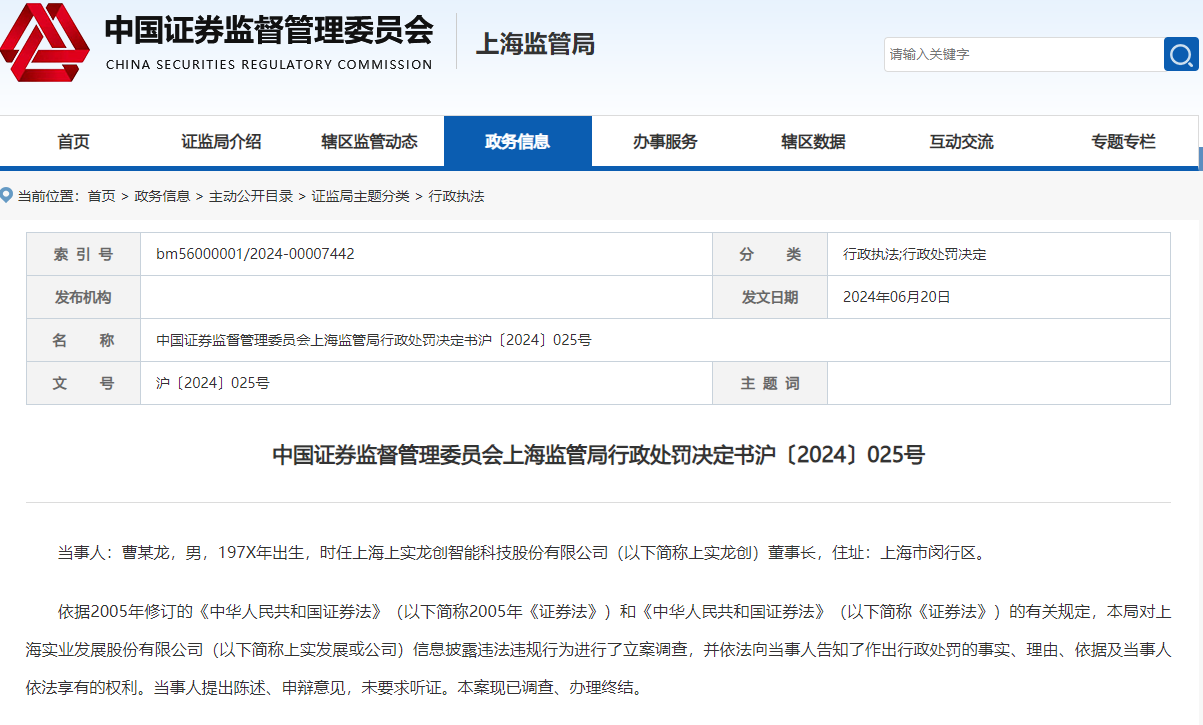Open the 证监局介绍 menu item
The width and height of the screenshot is (1203, 725).
coord(221,142)
